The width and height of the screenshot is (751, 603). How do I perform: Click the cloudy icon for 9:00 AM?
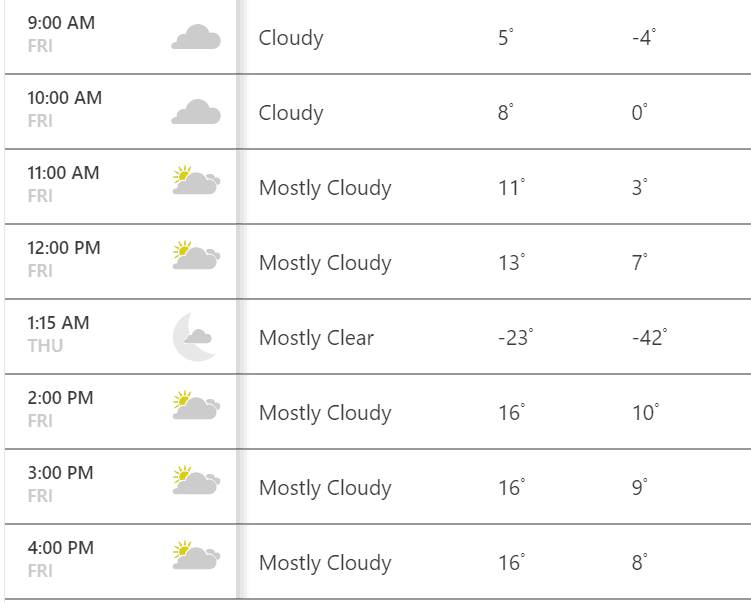196,37
